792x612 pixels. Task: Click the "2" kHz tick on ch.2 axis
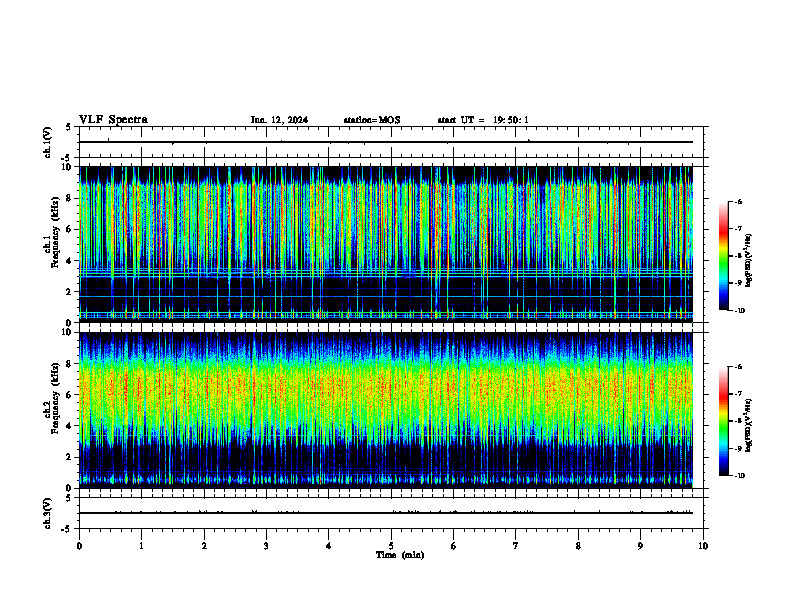70,457
